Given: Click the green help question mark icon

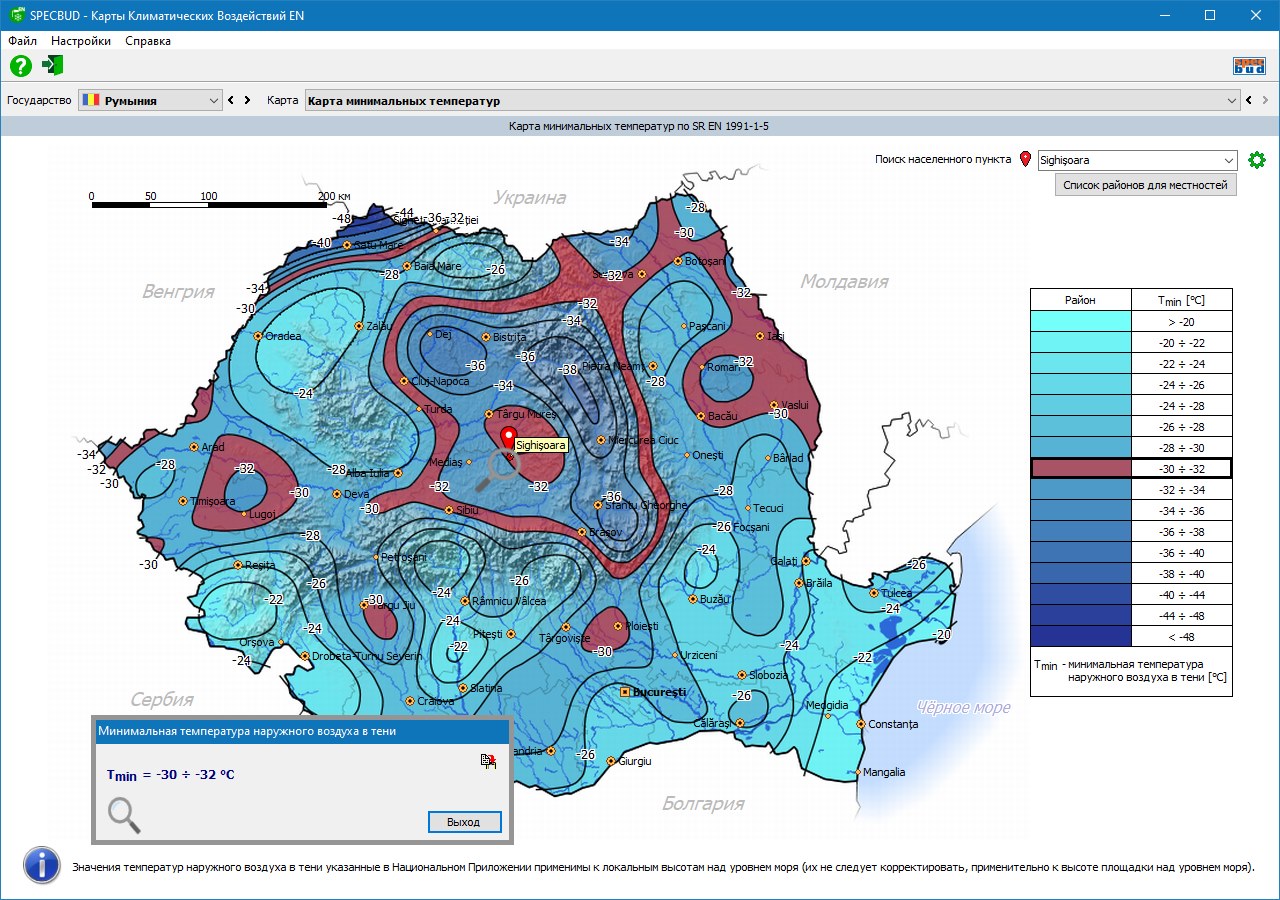Looking at the screenshot, I should [x=21, y=66].
